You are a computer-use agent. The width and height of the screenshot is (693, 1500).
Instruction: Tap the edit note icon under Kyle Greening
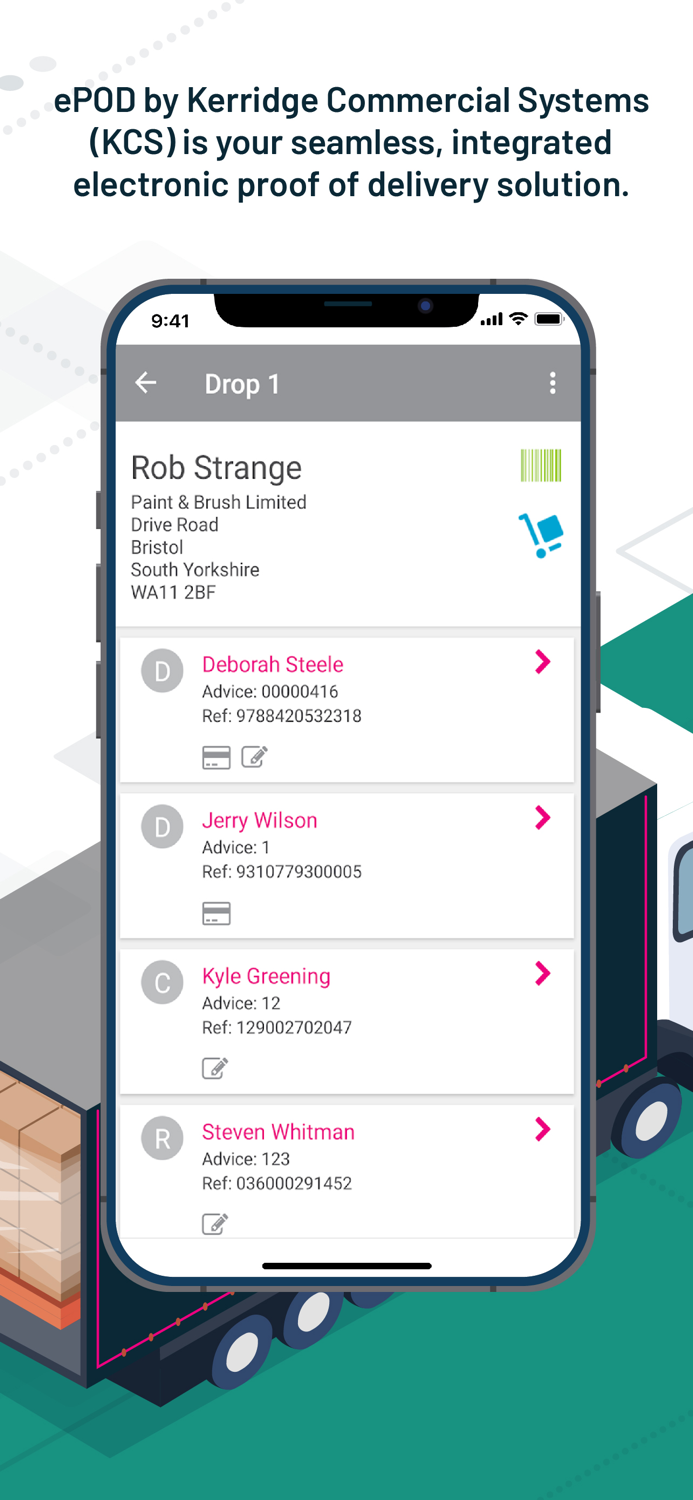[x=215, y=1068]
